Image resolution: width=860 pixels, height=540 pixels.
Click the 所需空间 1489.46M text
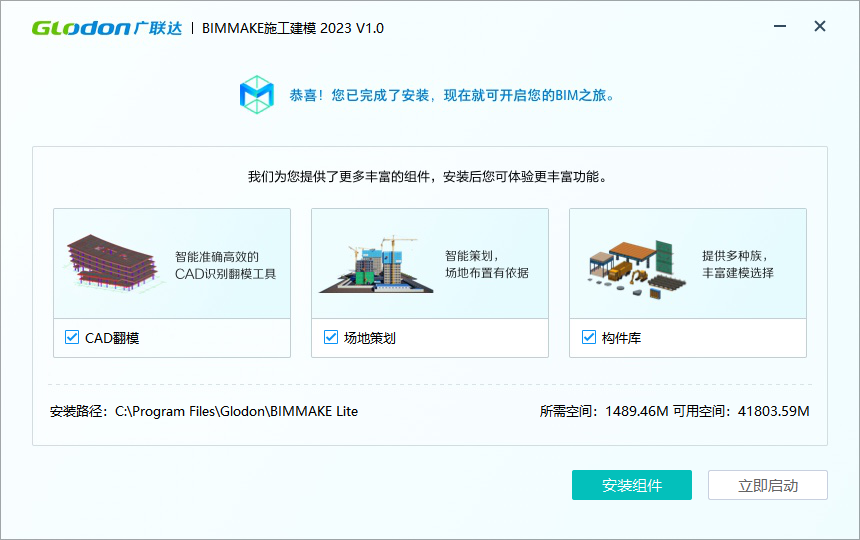coord(604,411)
